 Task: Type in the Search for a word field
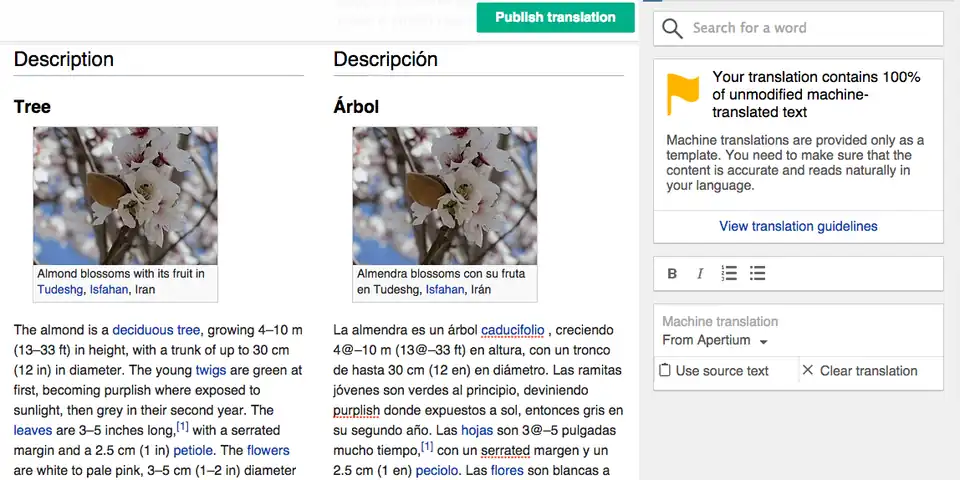(810, 28)
